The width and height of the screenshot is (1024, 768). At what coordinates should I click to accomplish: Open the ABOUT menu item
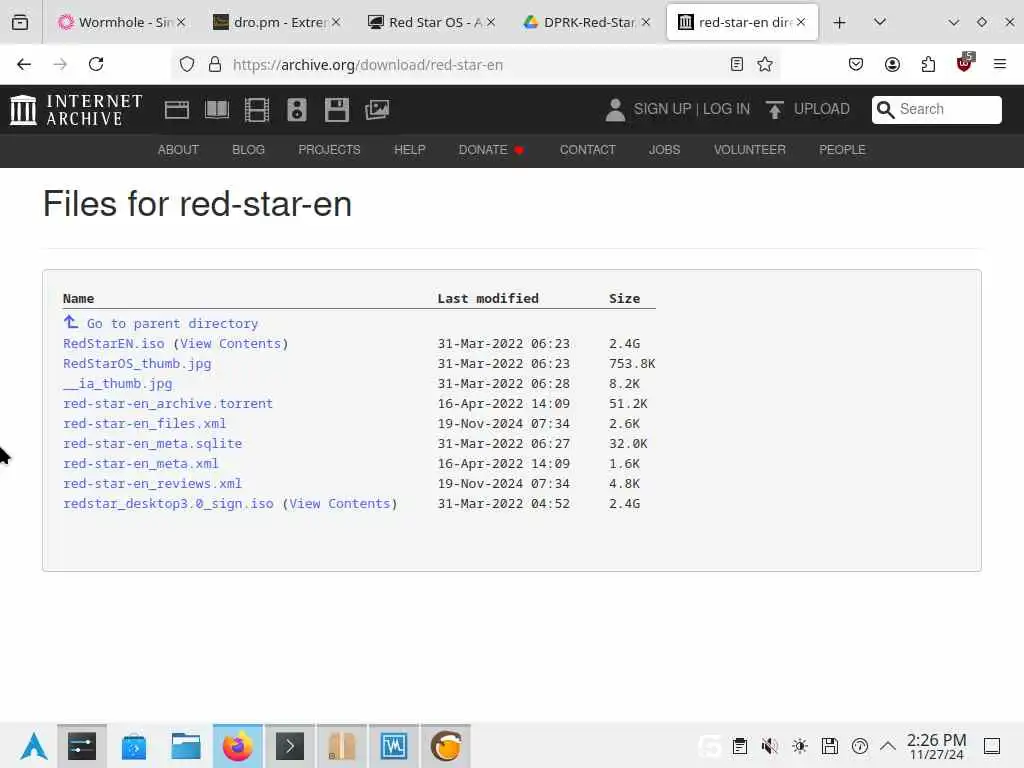point(178,150)
